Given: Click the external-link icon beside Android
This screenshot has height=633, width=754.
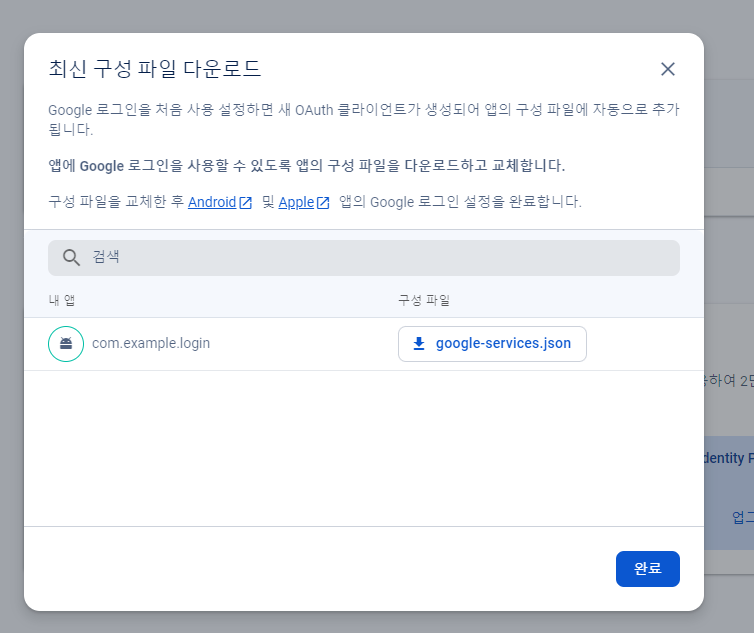Looking at the screenshot, I should 245,203.
